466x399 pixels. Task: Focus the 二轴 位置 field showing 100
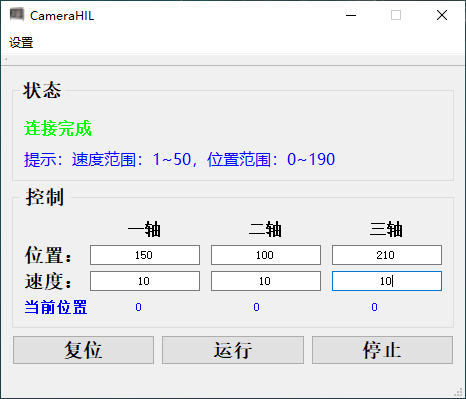[266, 255]
